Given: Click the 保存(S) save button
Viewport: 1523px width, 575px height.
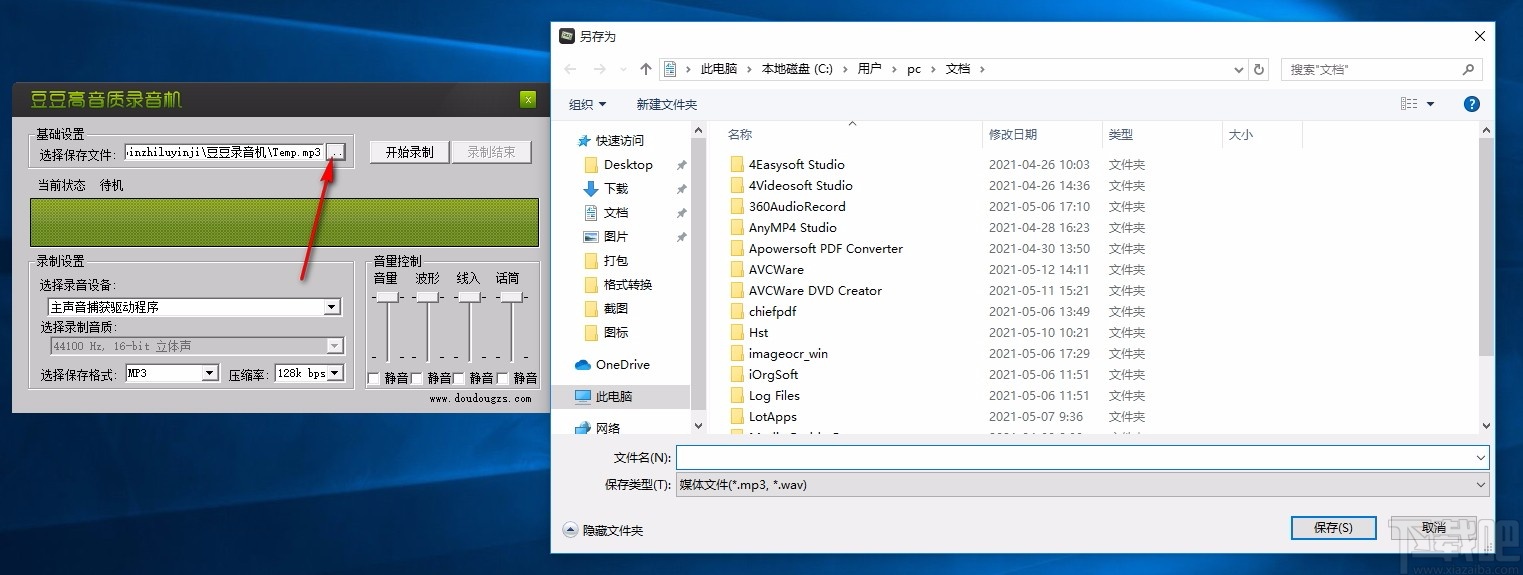Looking at the screenshot, I should pos(1334,527).
